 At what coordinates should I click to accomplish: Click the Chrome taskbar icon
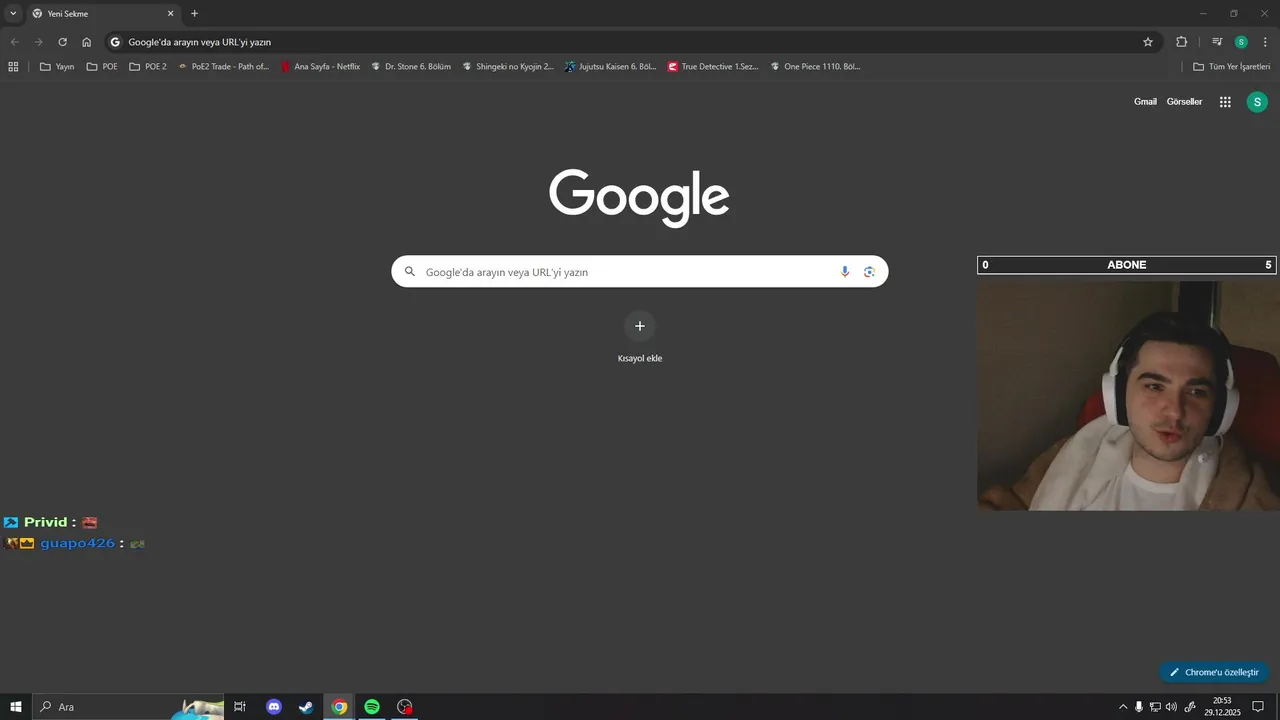[x=339, y=707]
